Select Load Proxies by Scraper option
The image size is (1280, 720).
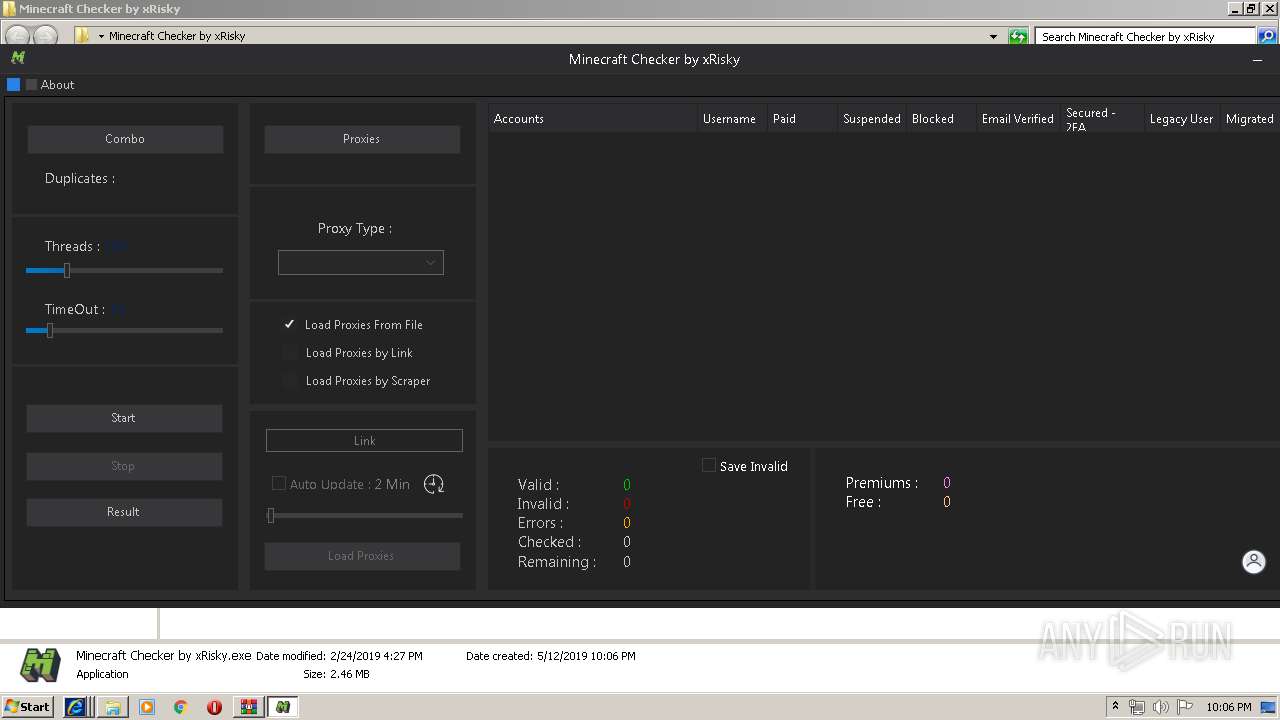coord(357,381)
